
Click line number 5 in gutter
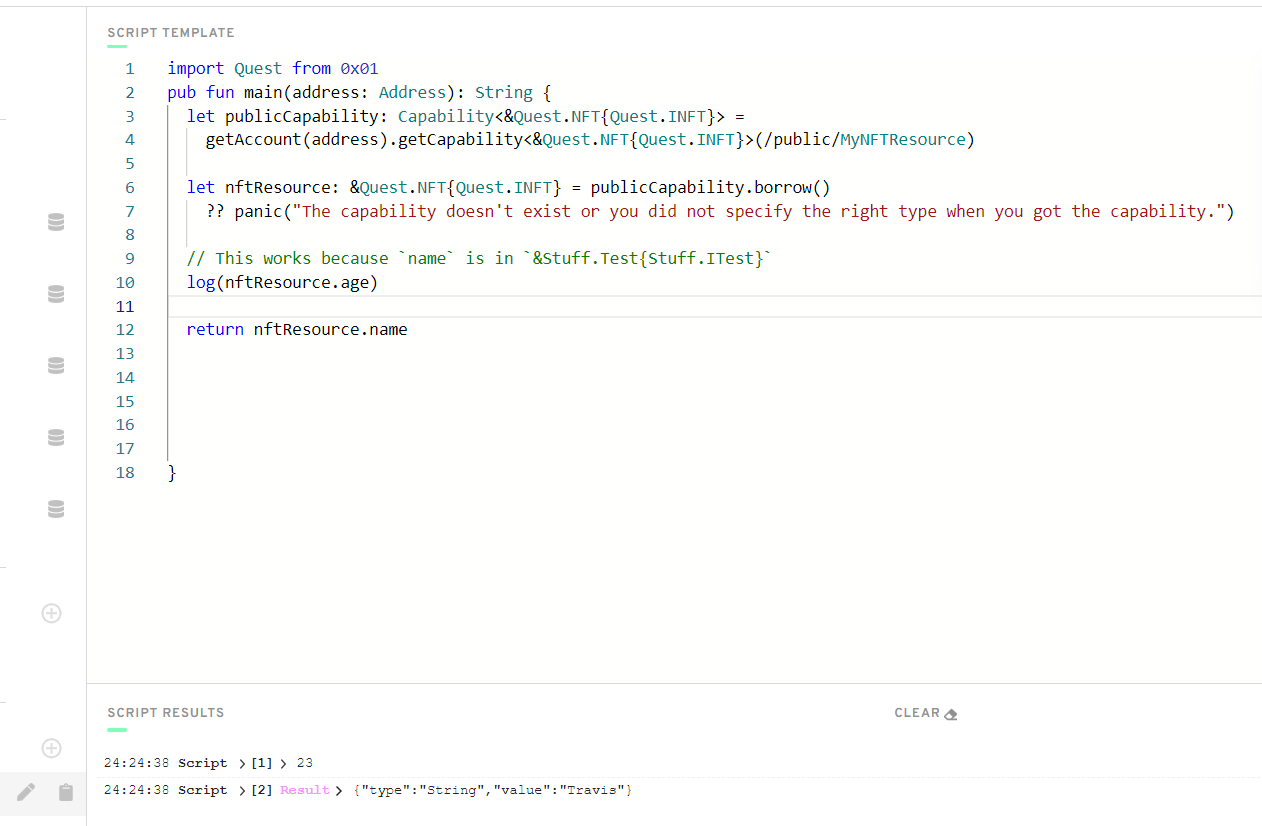129,164
